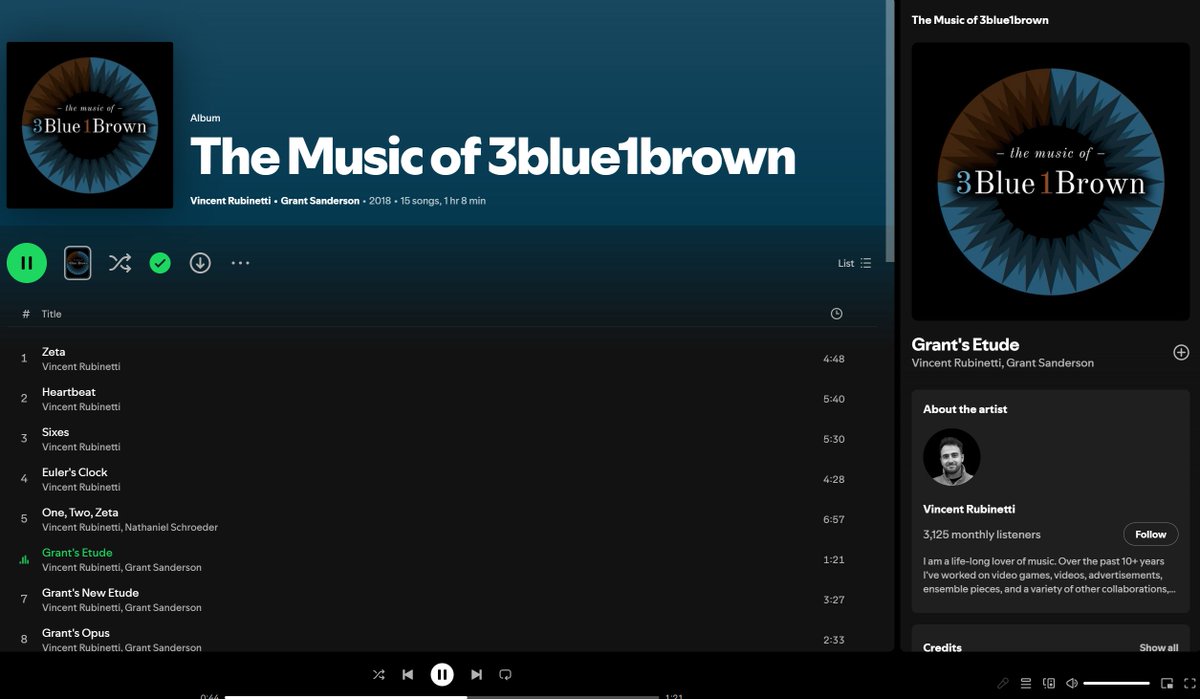
Task: Open the List view options dropdown
Action: click(854, 263)
